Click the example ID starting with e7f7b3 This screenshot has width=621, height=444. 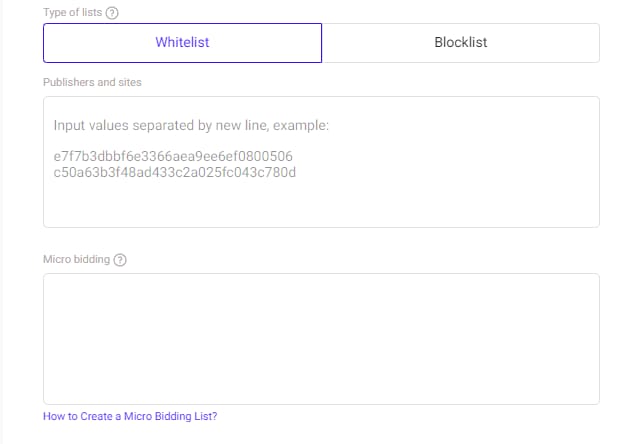(172, 157)
